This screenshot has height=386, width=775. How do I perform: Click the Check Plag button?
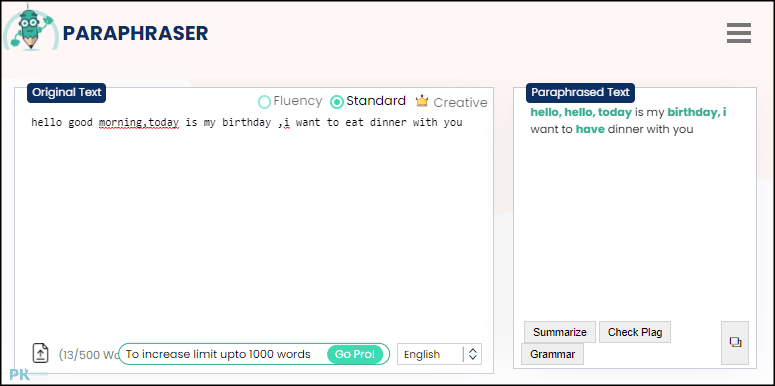[x=635, y=332]
